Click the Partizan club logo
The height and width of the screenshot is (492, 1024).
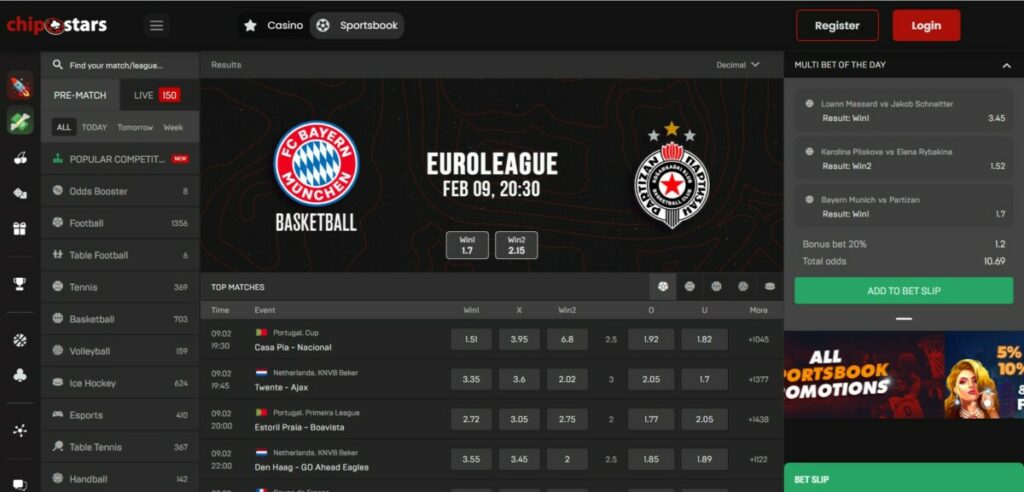[671, 175]
